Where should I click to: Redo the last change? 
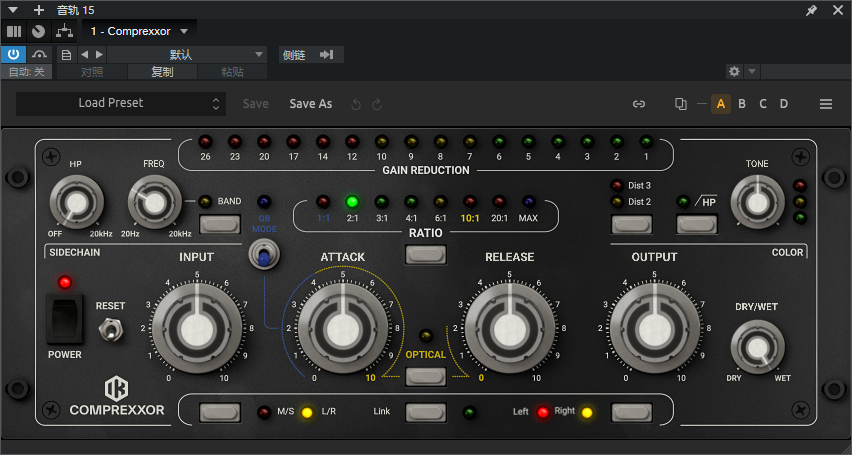[377, 104]
